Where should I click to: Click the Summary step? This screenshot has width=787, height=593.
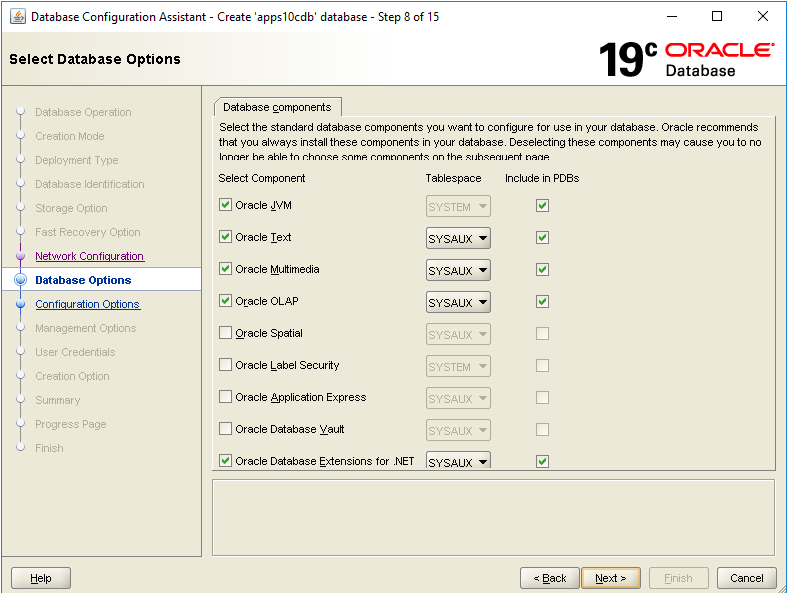point(58,400)
